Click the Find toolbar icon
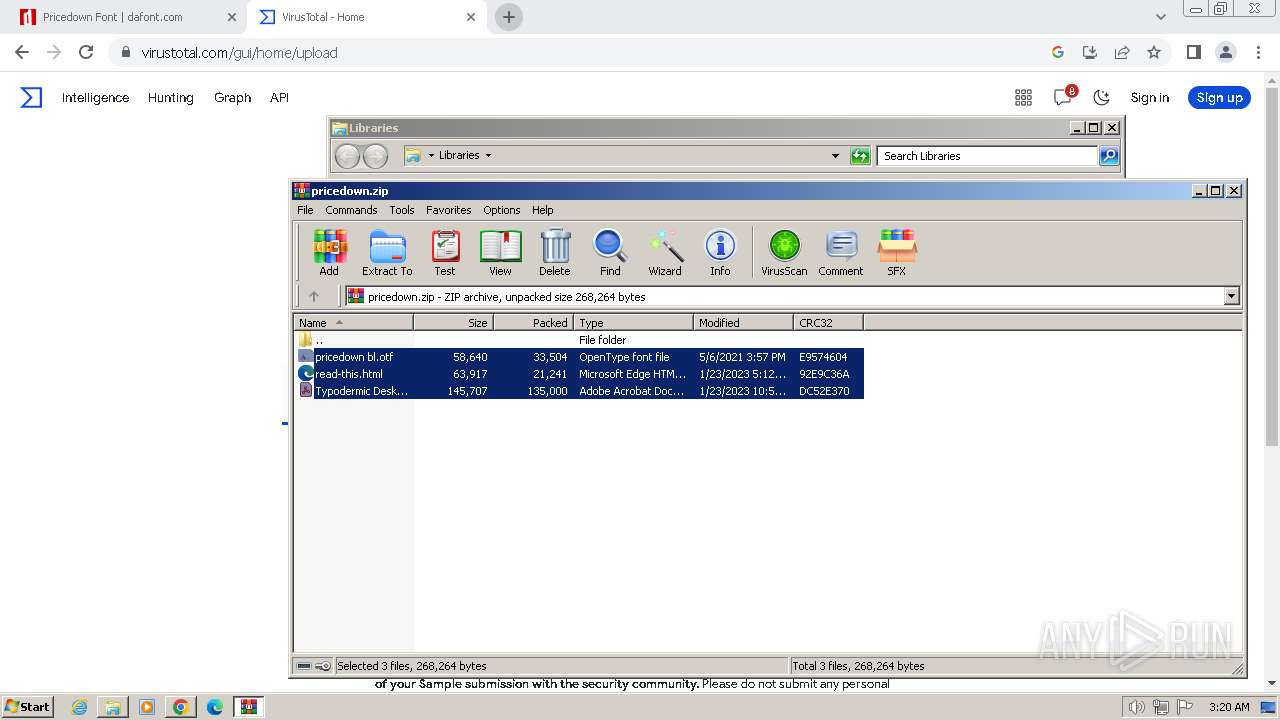Image resolution: width=1280 pixels, height=720 pixels. 610,253
